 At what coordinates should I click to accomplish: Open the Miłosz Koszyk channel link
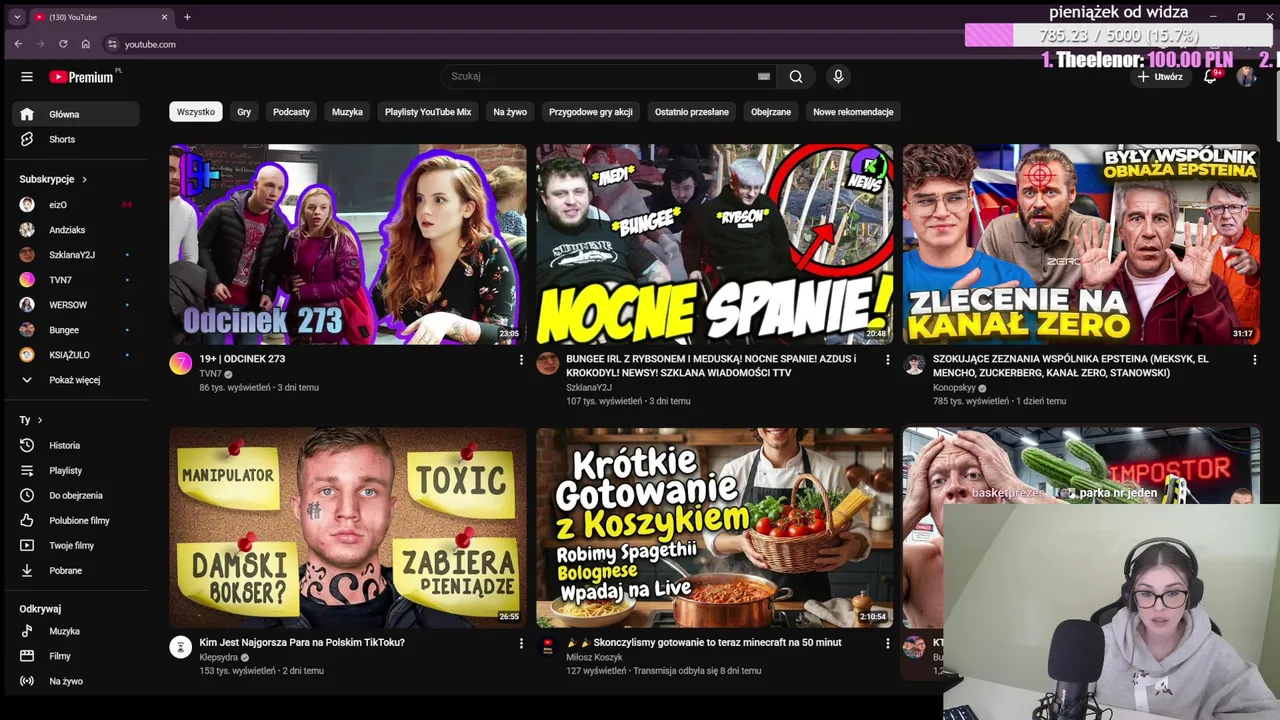coord(594,657)
